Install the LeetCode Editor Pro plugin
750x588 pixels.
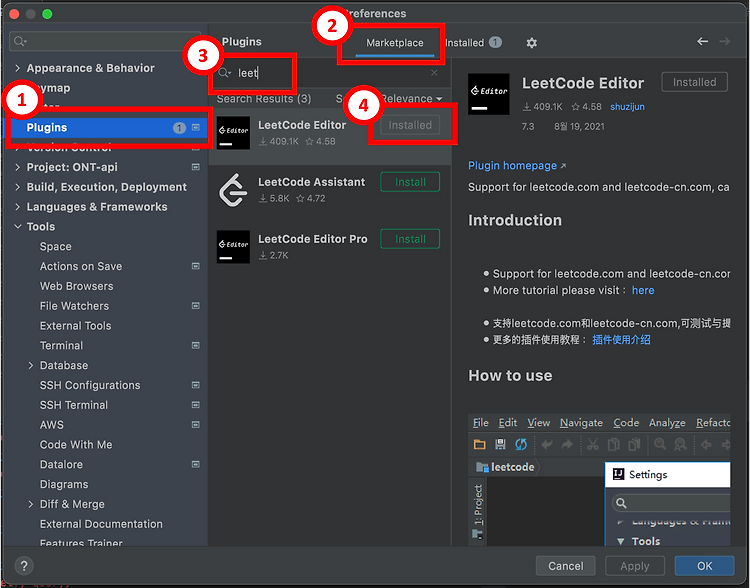pos(410,239)
